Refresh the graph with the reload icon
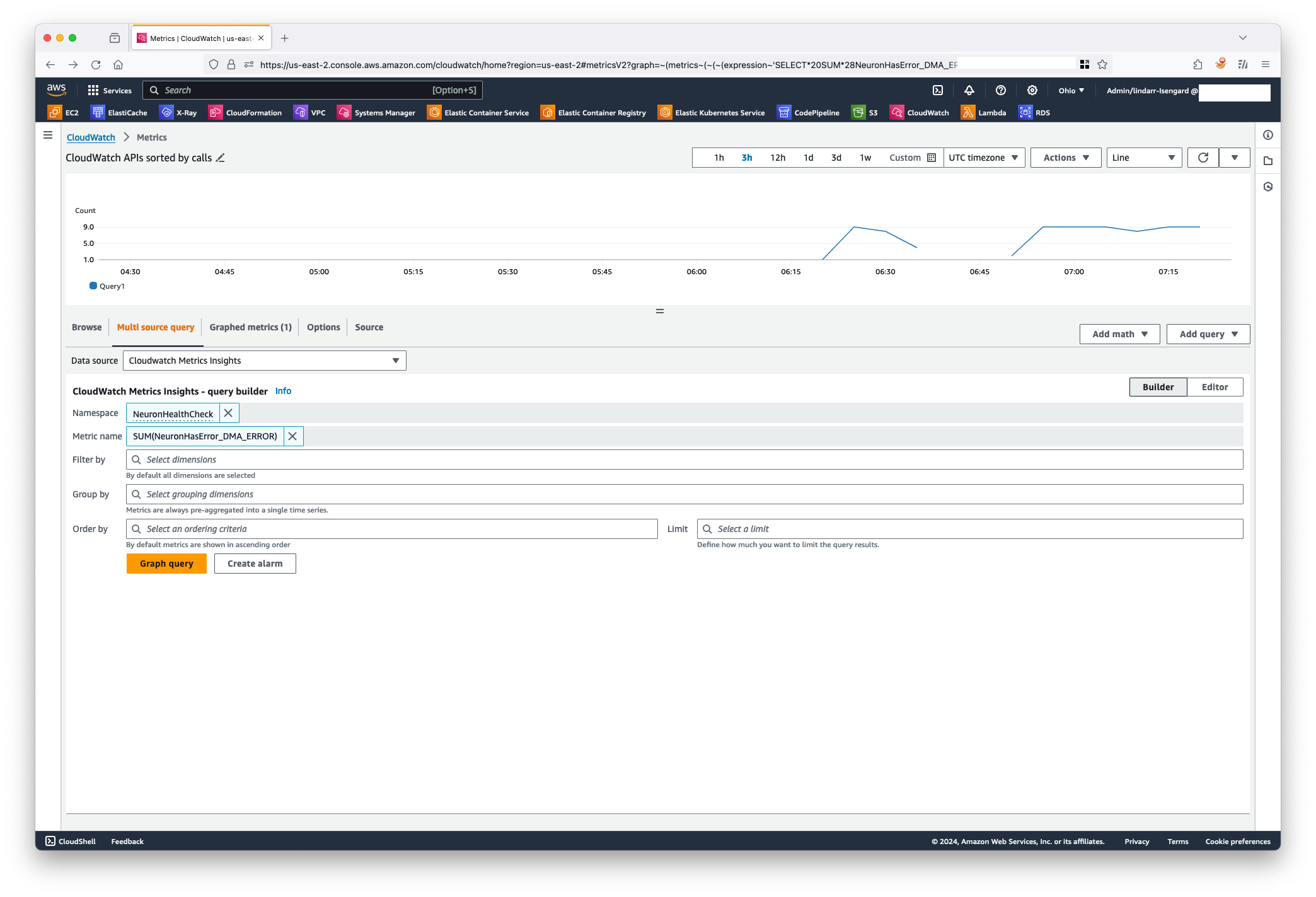Screen dimensions: 1316x897 pyautogui.click(x=1203, y=158)
